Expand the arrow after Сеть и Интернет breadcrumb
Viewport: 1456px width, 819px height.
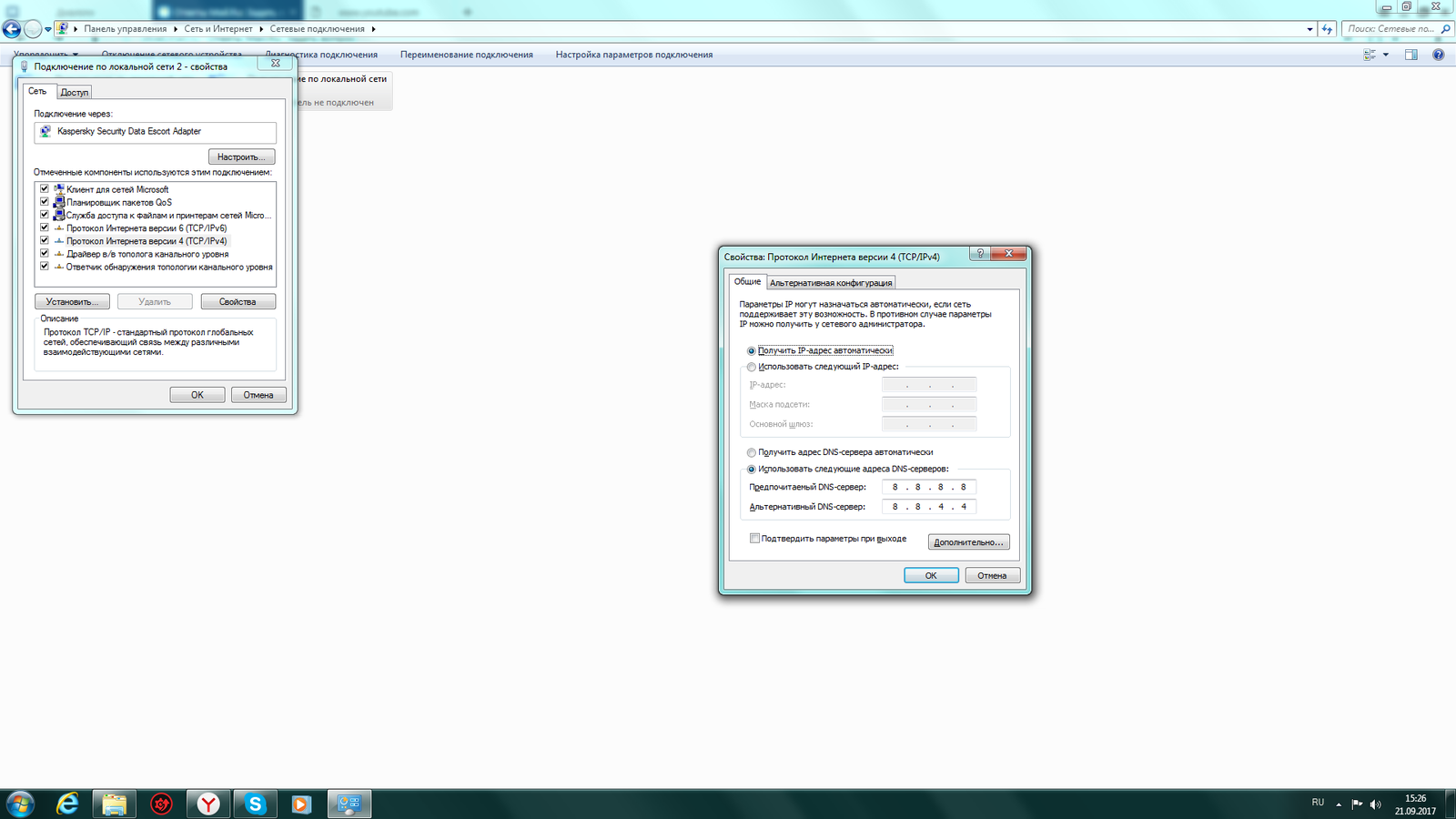pyautogui.click(x=261, y=29)
